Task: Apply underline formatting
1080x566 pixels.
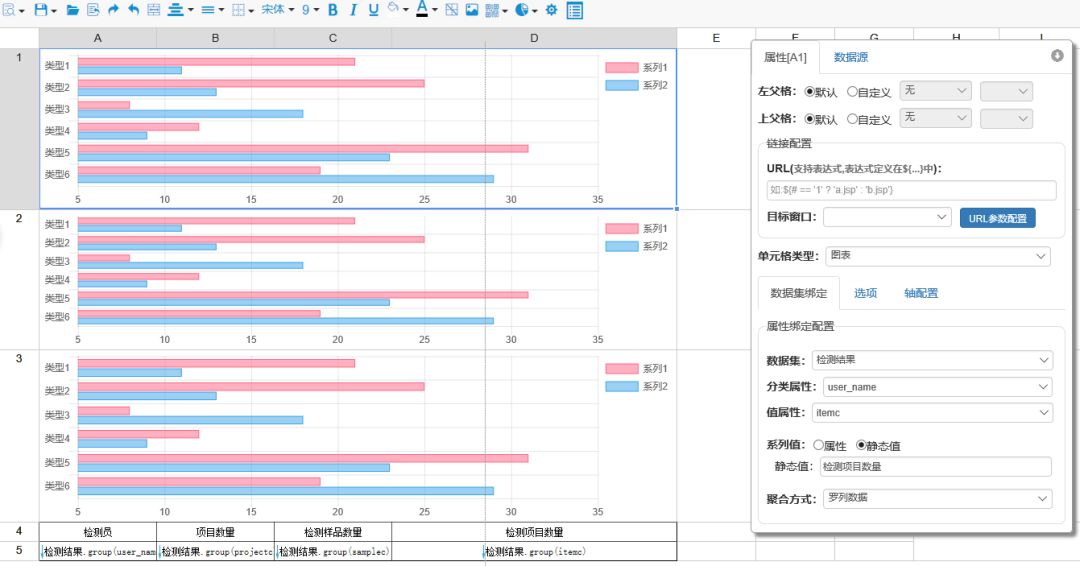Action: (x=373, y=10)
